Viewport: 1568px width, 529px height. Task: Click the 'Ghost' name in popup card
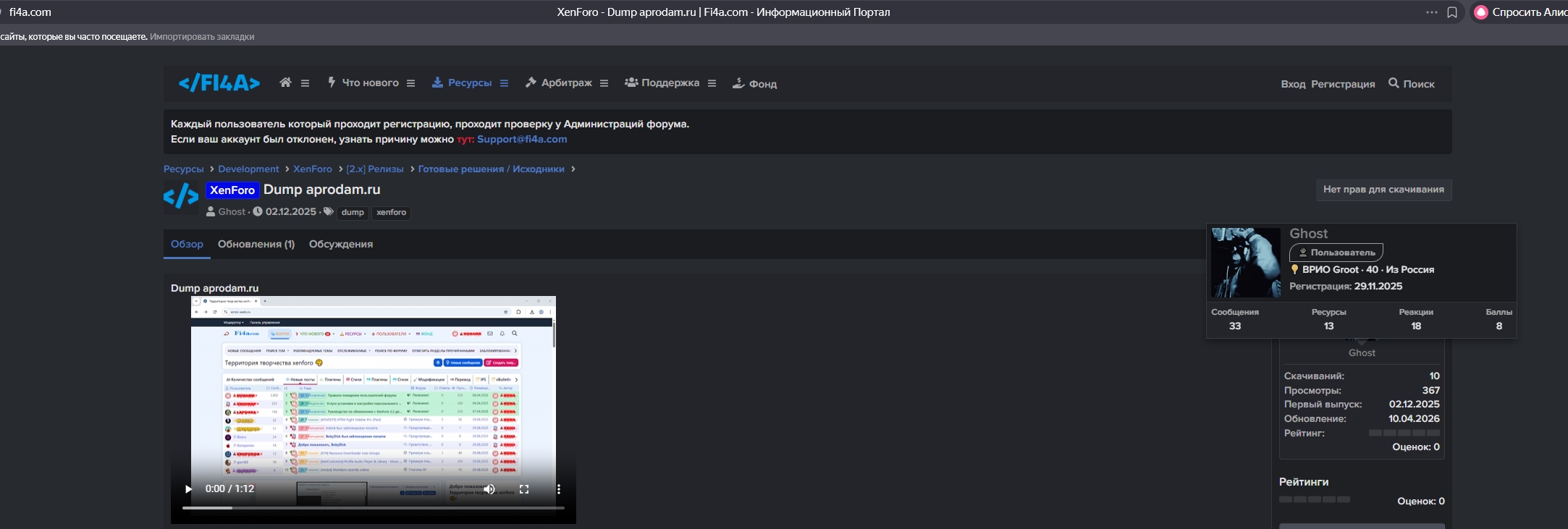1309,234
